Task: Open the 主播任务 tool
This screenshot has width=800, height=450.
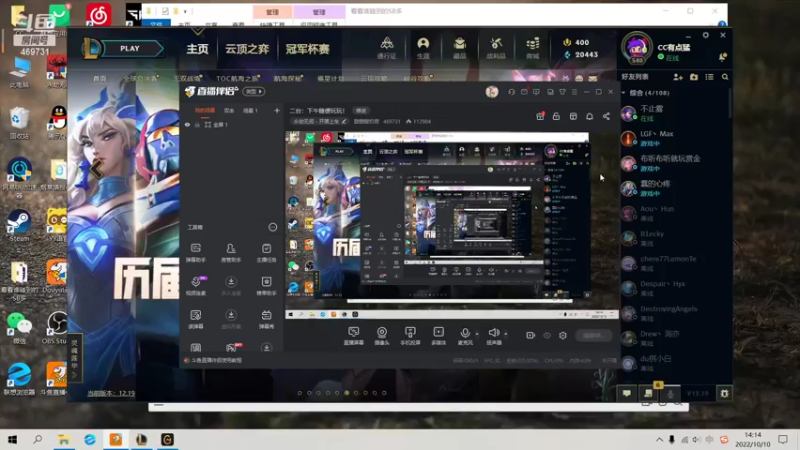Action: coord(266,253)
